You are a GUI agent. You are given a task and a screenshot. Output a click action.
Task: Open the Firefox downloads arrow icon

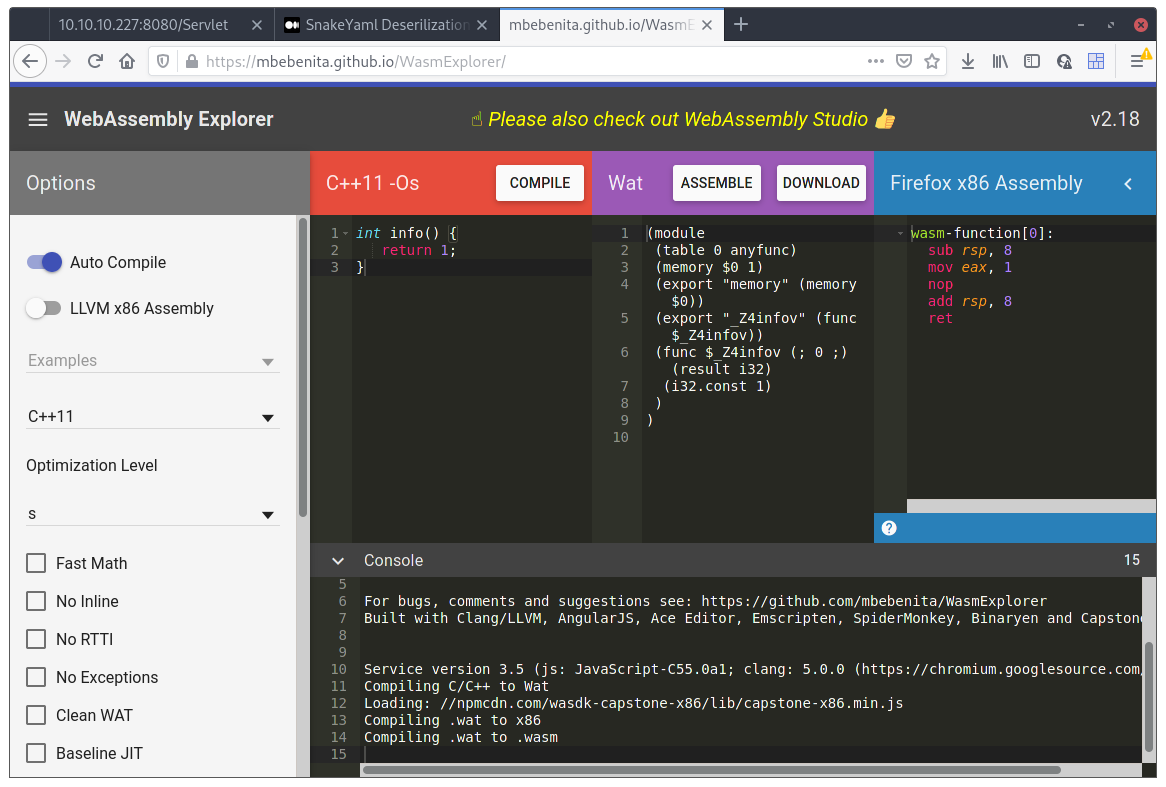[967, 61]
